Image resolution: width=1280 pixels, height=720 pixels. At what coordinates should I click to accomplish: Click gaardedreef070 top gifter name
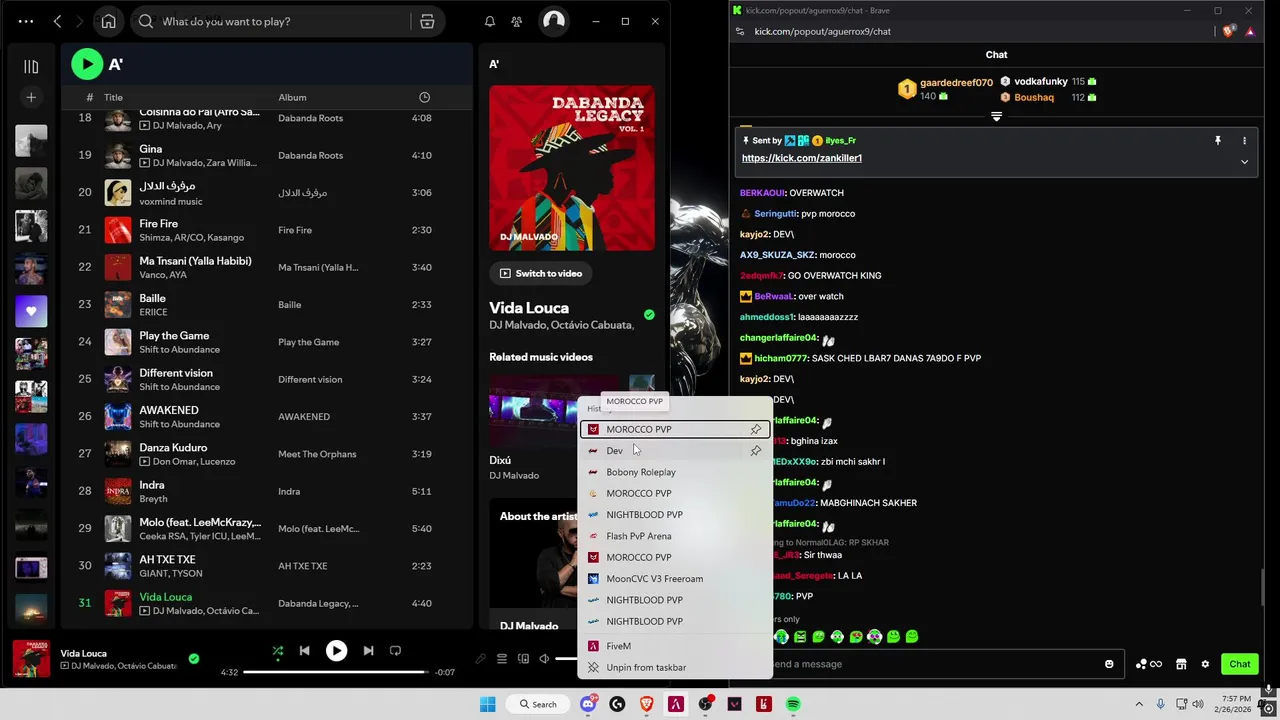tap(956, 82)
